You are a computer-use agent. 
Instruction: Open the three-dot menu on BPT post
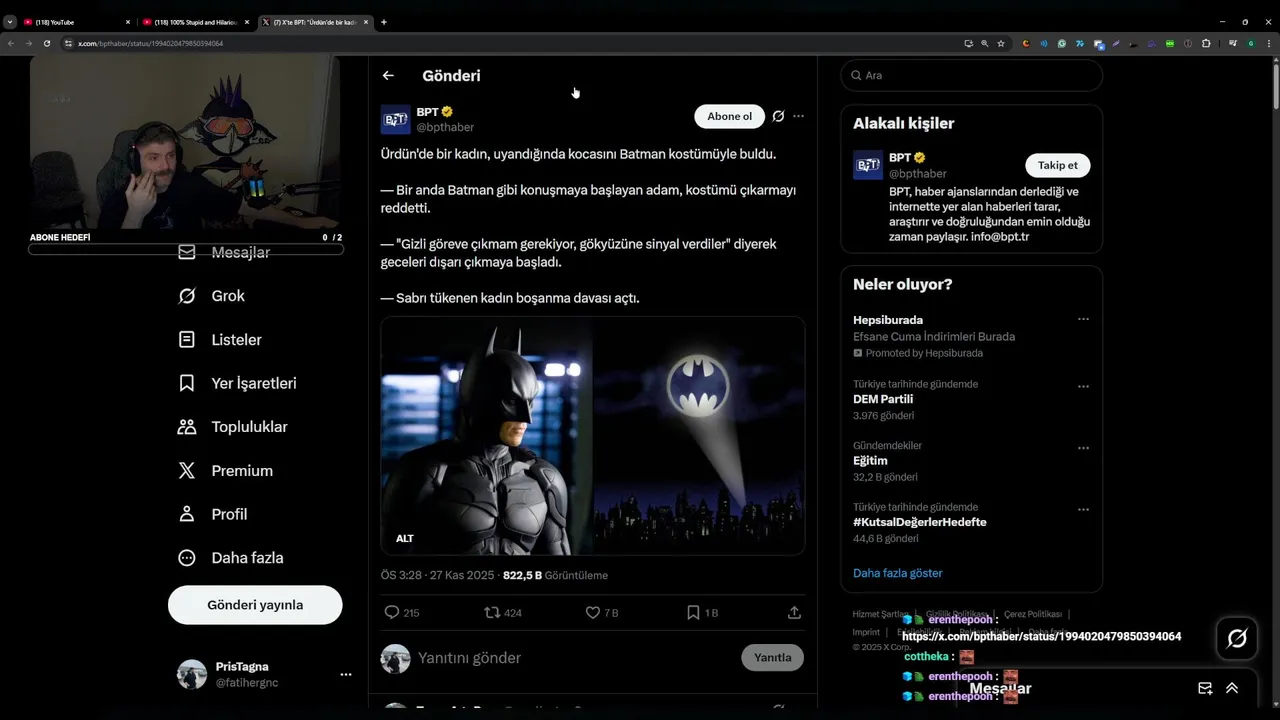798,116
